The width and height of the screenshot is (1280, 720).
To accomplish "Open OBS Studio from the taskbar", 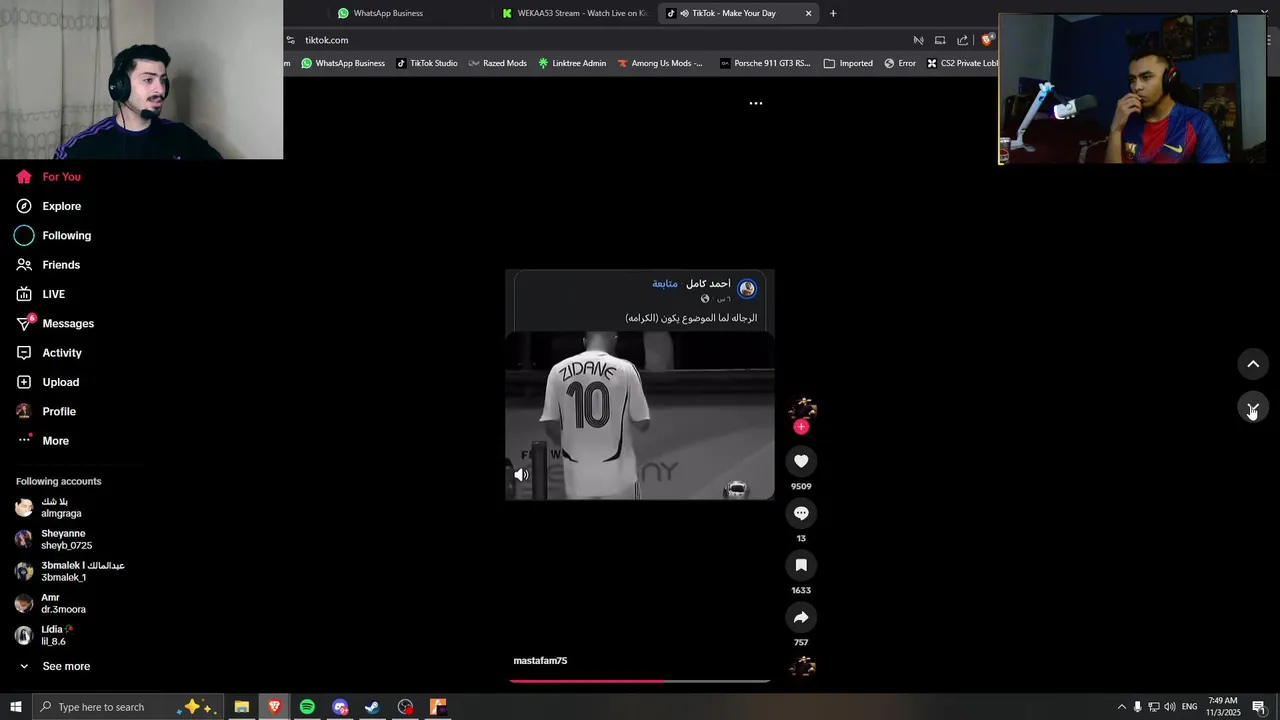I will coord(405,707).
